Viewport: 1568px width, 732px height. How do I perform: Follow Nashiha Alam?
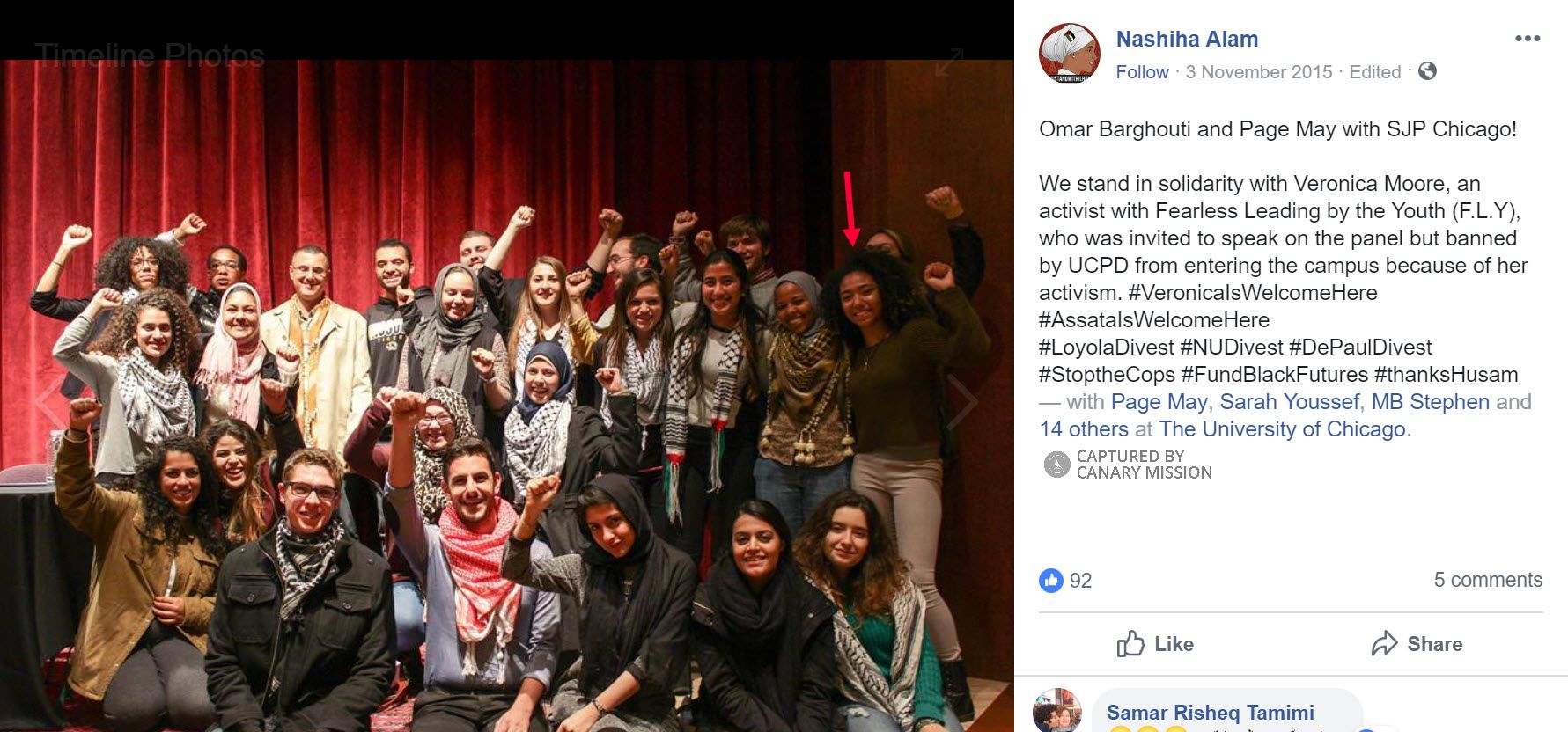pyautogui.click(x=1142, y=72)
